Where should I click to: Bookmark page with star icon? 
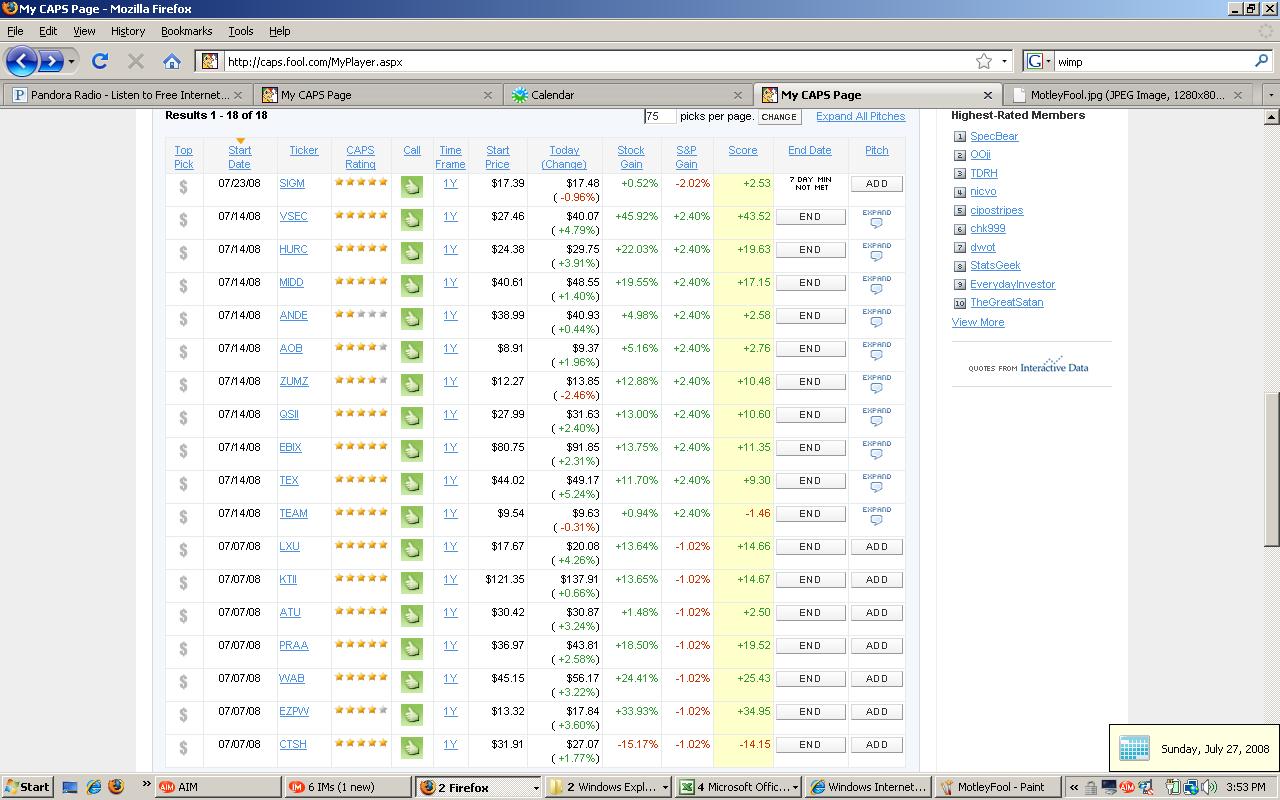pos(984,61)
